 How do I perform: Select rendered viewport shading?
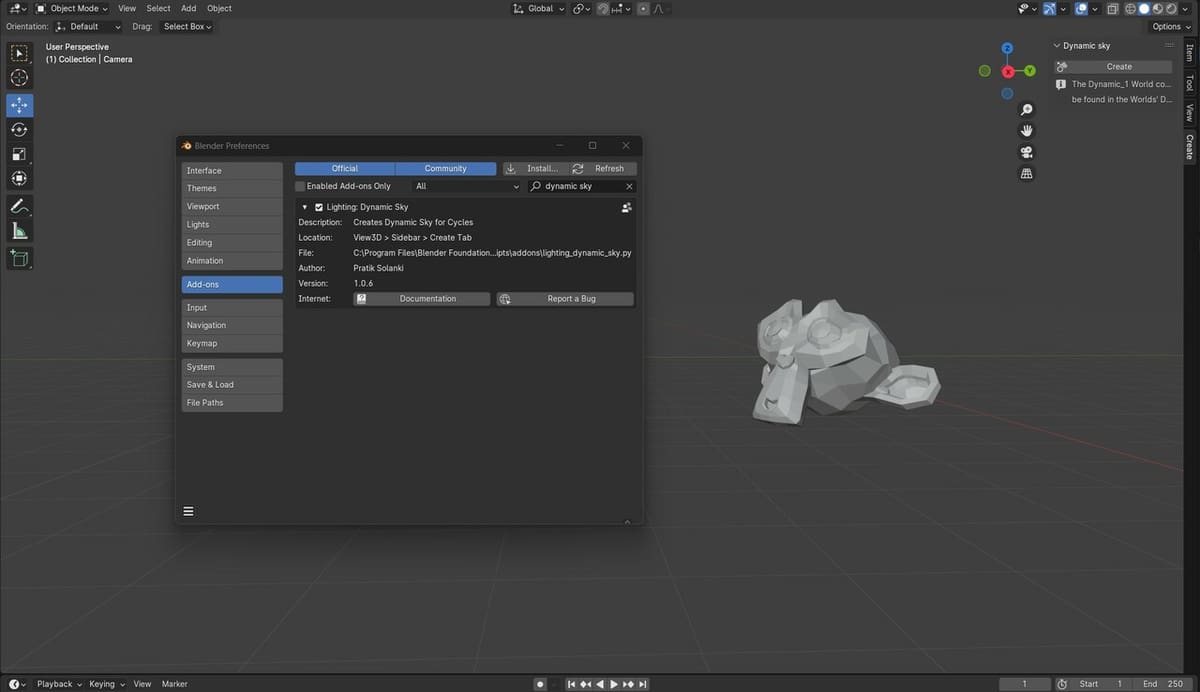pos(1170,9)
